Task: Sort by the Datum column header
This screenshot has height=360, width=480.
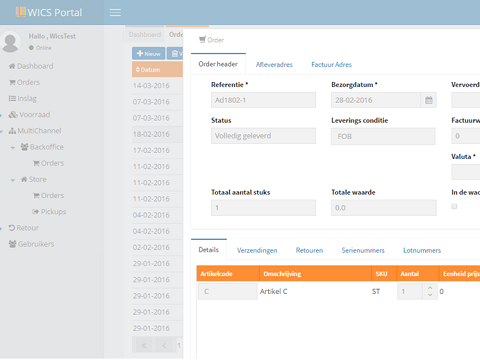Action: coord(157,70)
